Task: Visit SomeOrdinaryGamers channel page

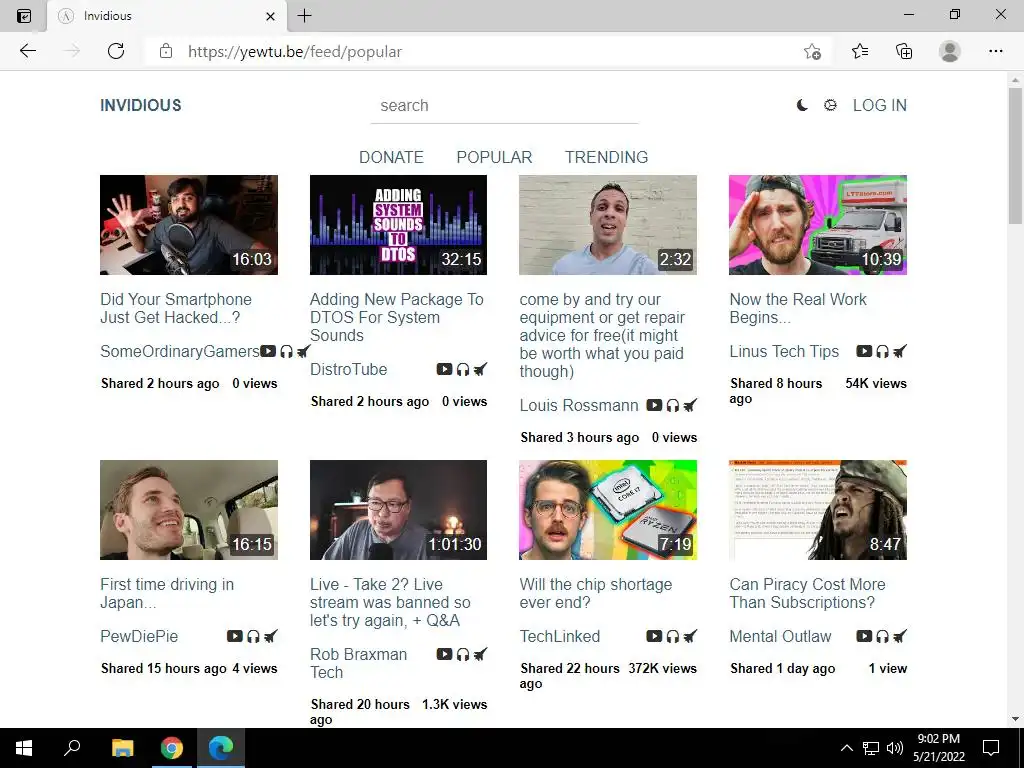Action: 180,351
